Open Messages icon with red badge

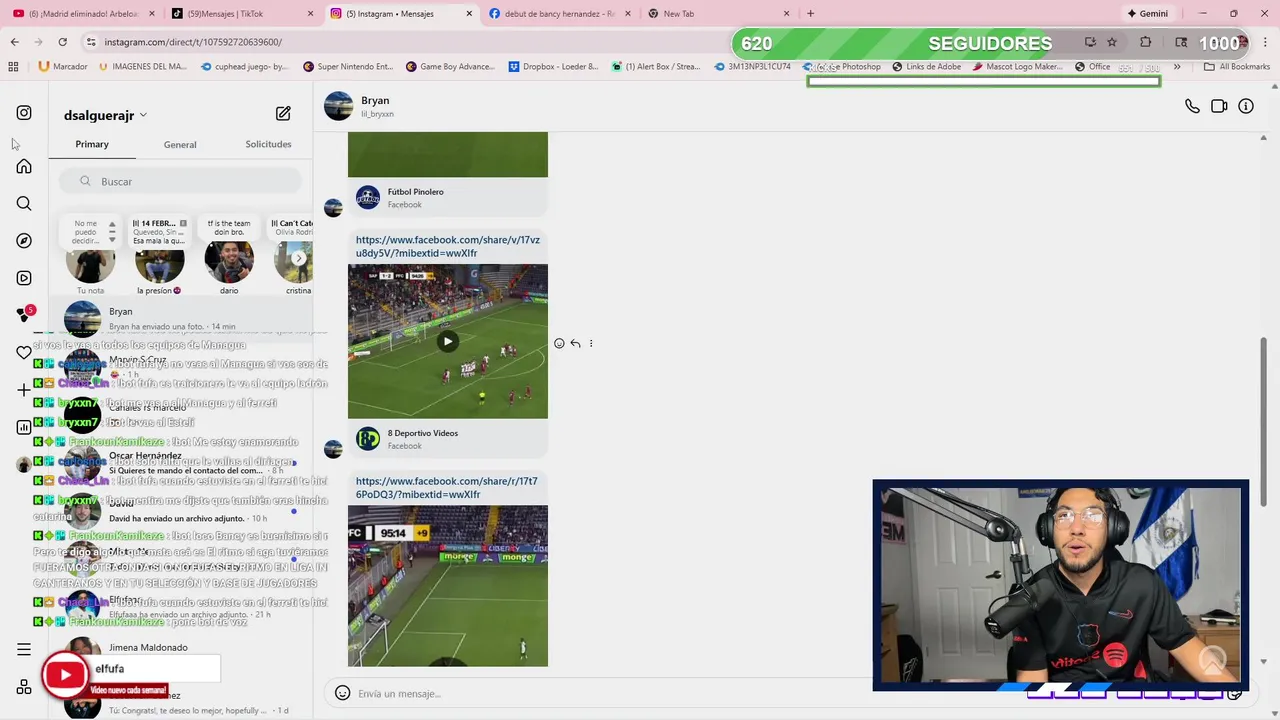coord(25,314)
